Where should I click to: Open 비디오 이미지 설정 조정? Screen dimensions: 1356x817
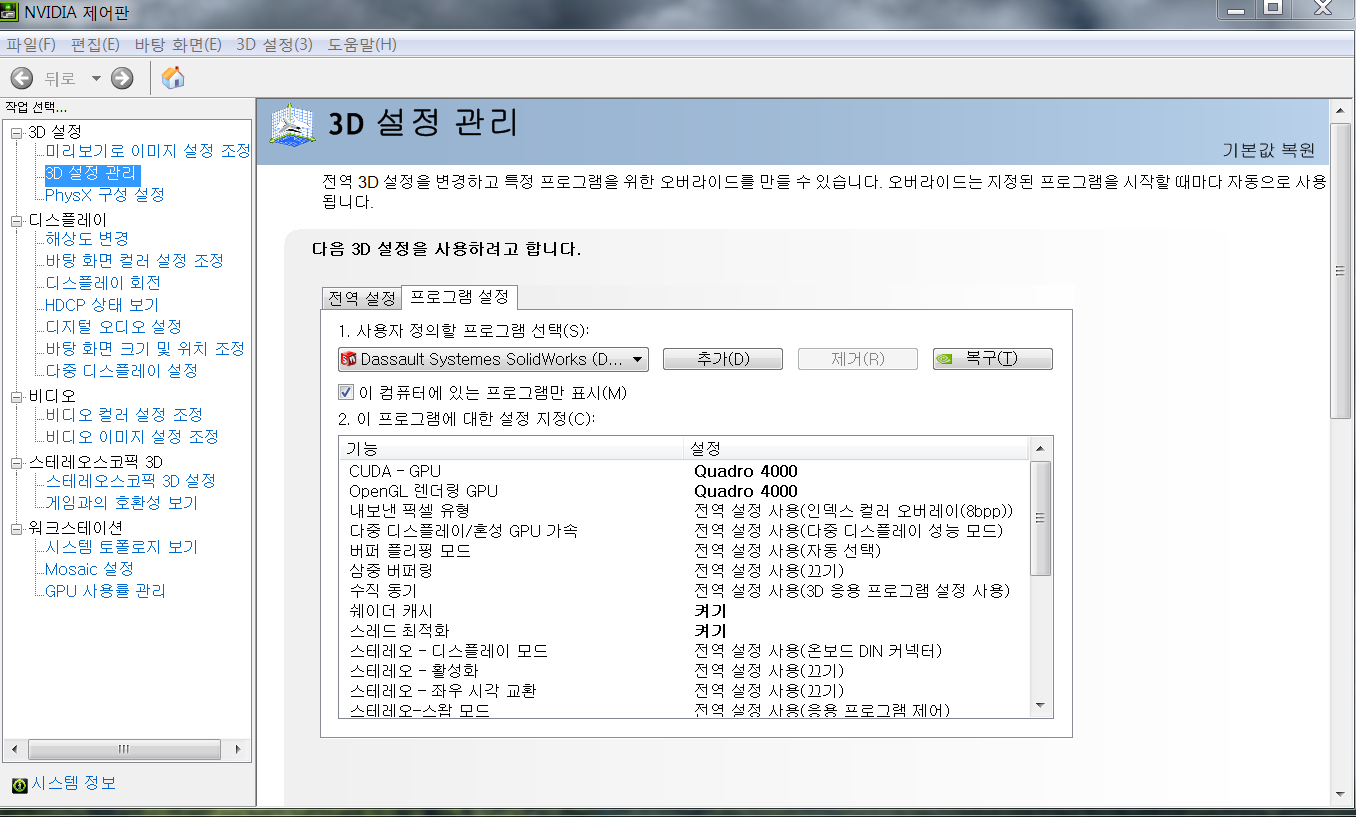(132, 437)
